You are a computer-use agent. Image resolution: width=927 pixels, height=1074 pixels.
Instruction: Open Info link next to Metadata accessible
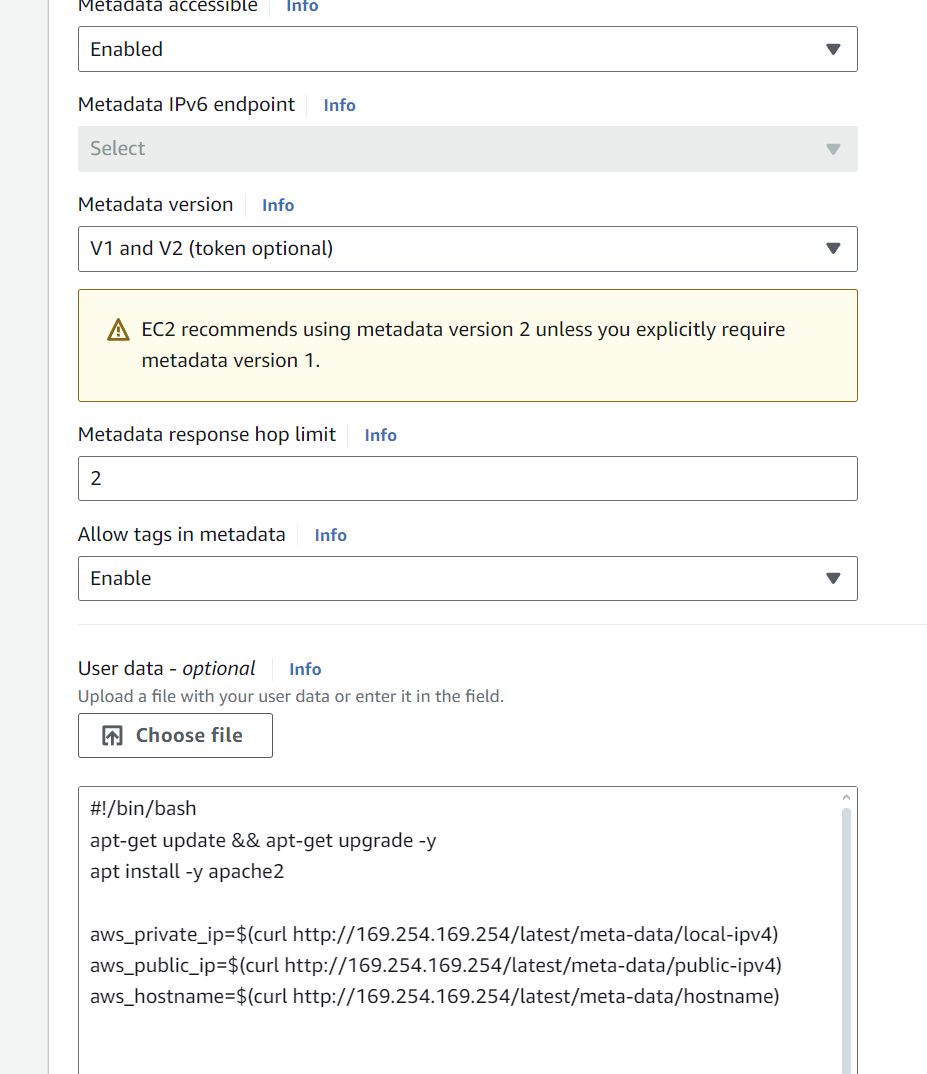[302, 7]
